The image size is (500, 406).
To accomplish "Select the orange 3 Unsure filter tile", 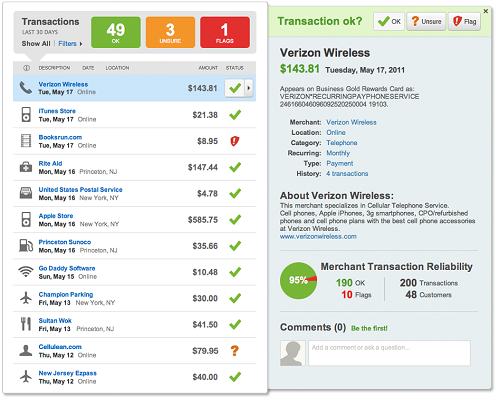I will pyautogui.click(x=170, y=32).
